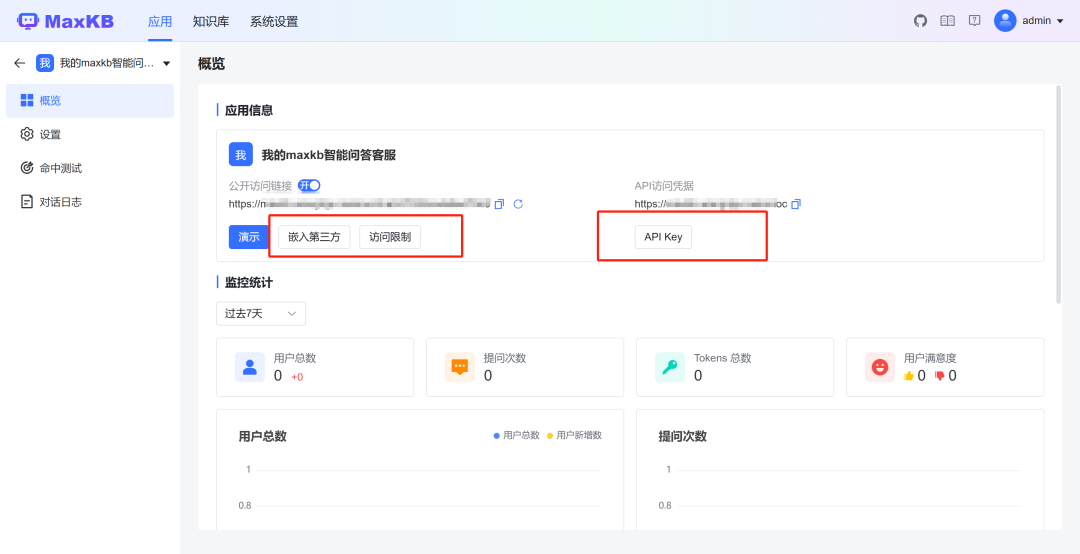Click the API访问凭据 label
This screenshot has height=554, width=1080.
664,186
